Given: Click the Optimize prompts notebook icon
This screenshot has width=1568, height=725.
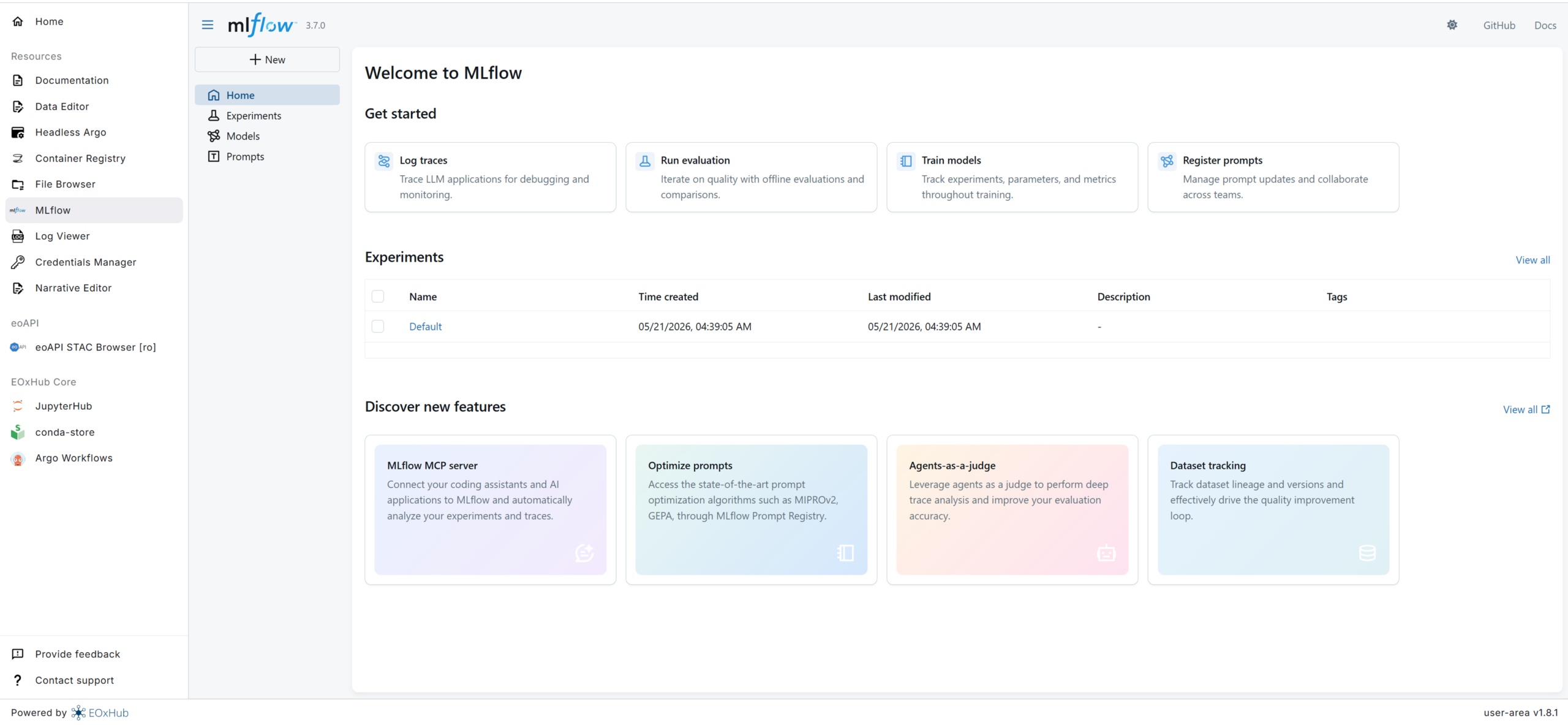Looking at the screenshot, I should pos(845,553).
